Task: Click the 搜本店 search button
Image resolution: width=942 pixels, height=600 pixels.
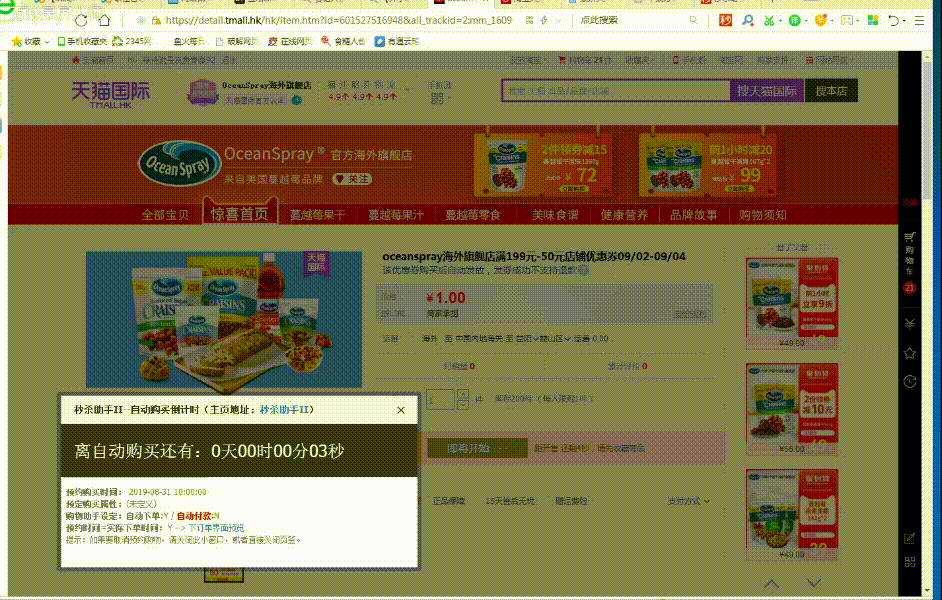Action: coord(831,91)
